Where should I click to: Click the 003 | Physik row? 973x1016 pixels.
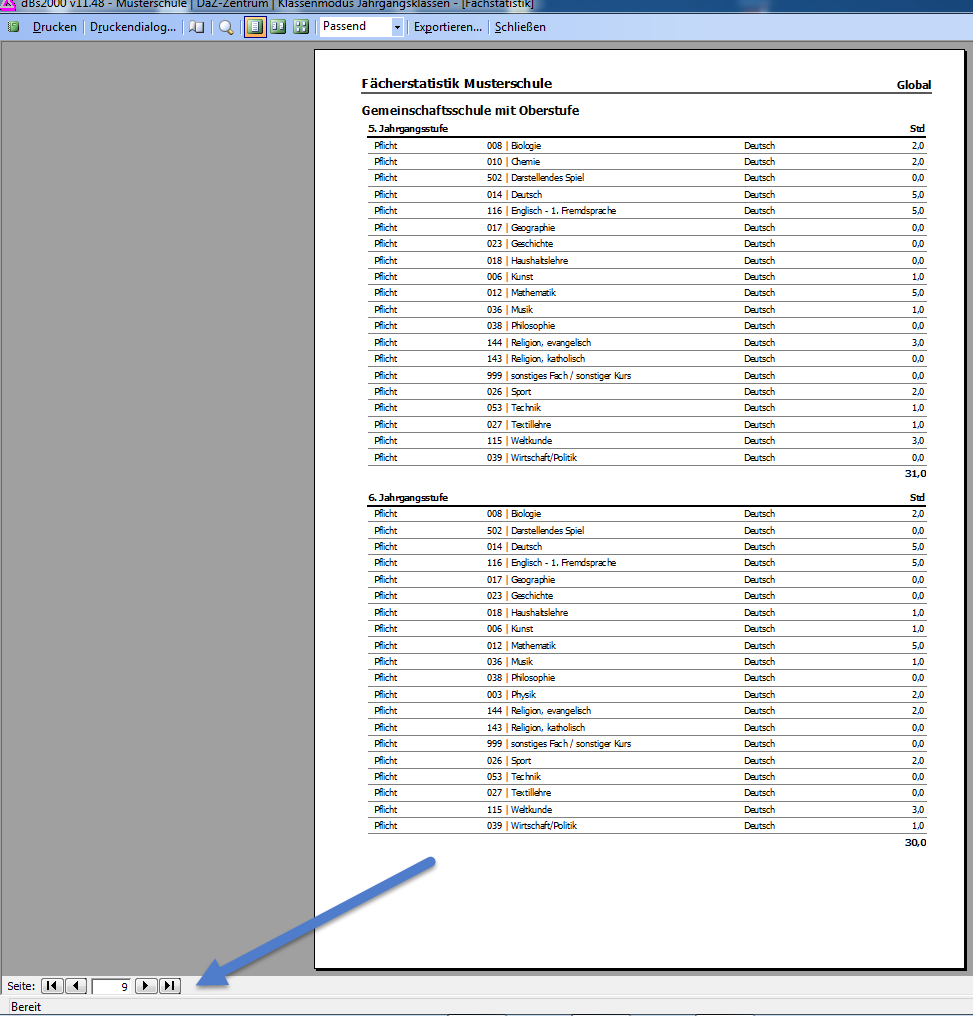(x=647, y=695)
